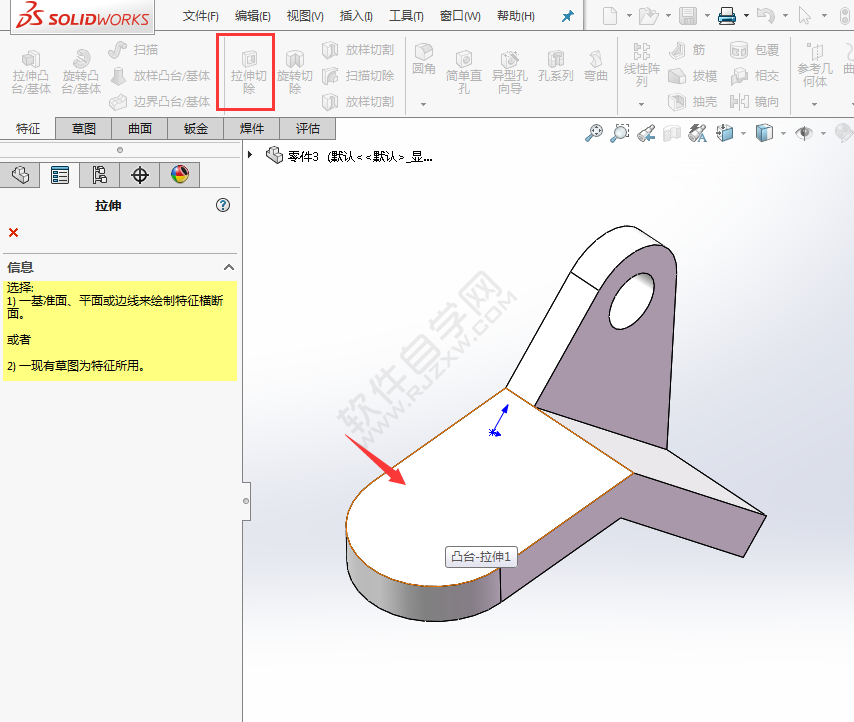Open the Display Style dropdown arrow
Viewport: 854px width, 722px height.
coord(783,133)
